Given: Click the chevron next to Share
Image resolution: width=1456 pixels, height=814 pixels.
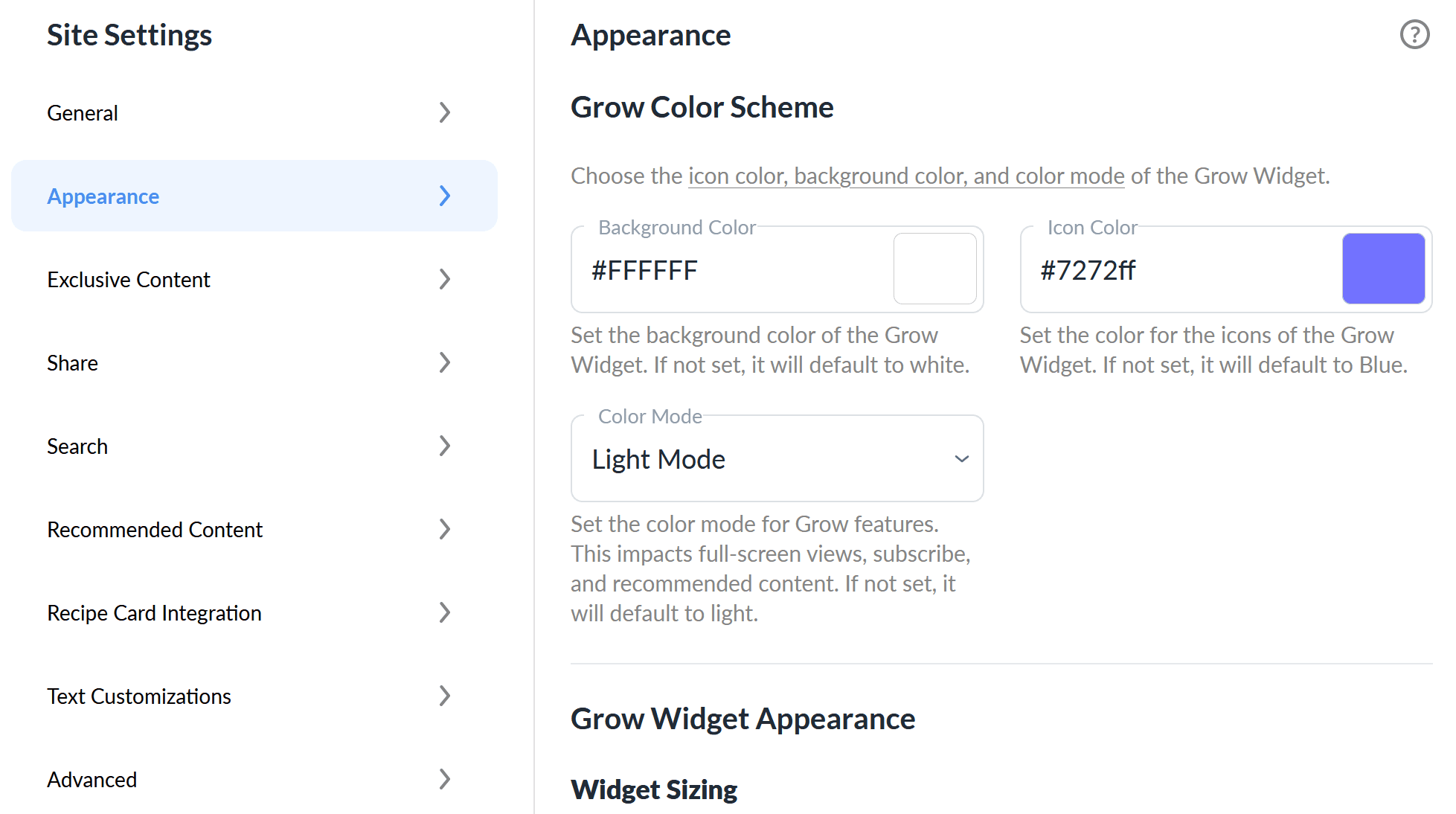Looking at the screenshot, I should 445,362.
